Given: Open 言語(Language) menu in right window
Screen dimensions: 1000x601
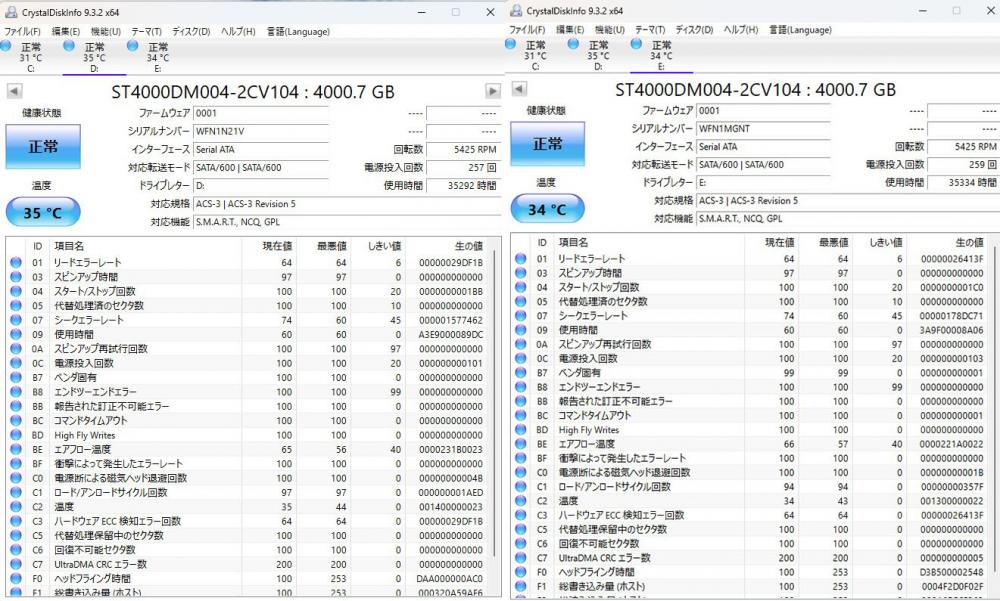Looking at the screenshot, I should (800, 29).
